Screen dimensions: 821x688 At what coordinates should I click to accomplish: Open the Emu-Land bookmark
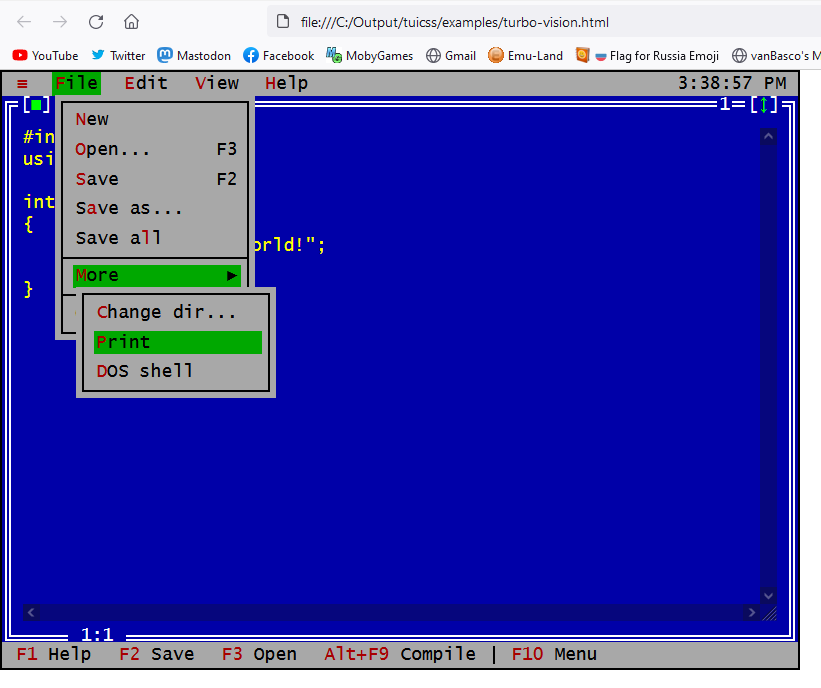point(525,56)
